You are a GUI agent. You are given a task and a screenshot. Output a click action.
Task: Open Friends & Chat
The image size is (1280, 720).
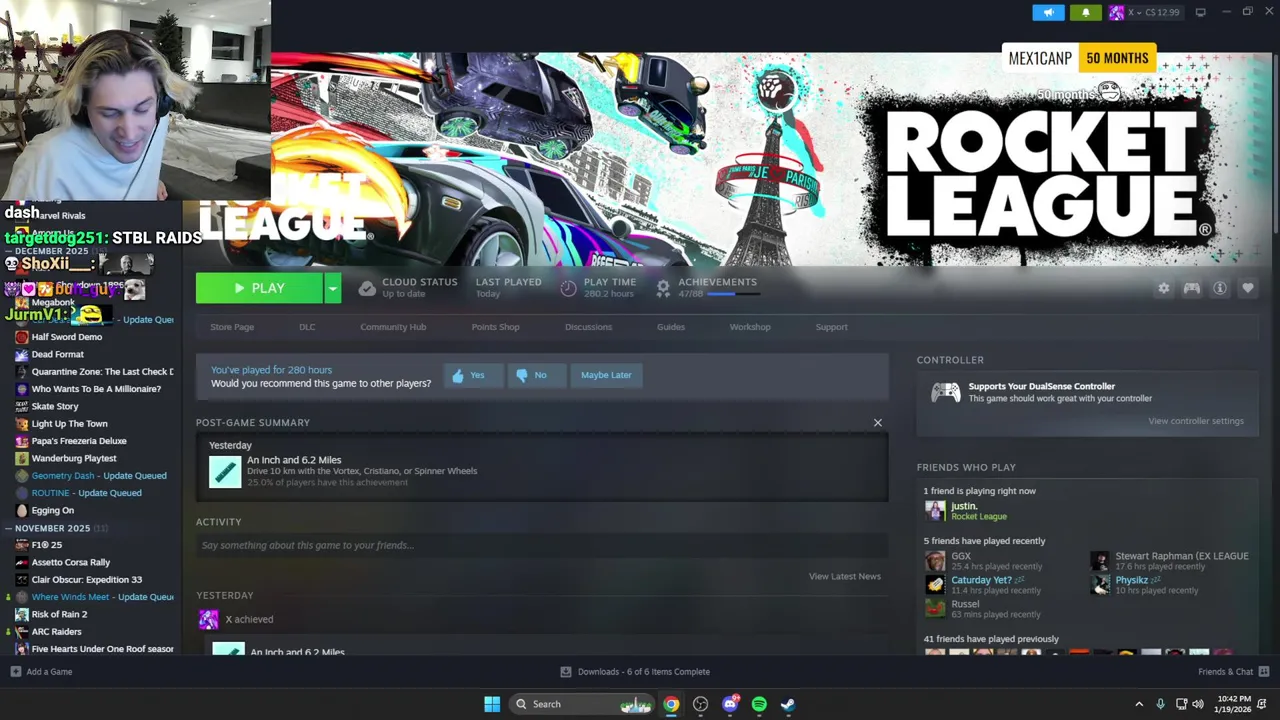(1233, 672)
